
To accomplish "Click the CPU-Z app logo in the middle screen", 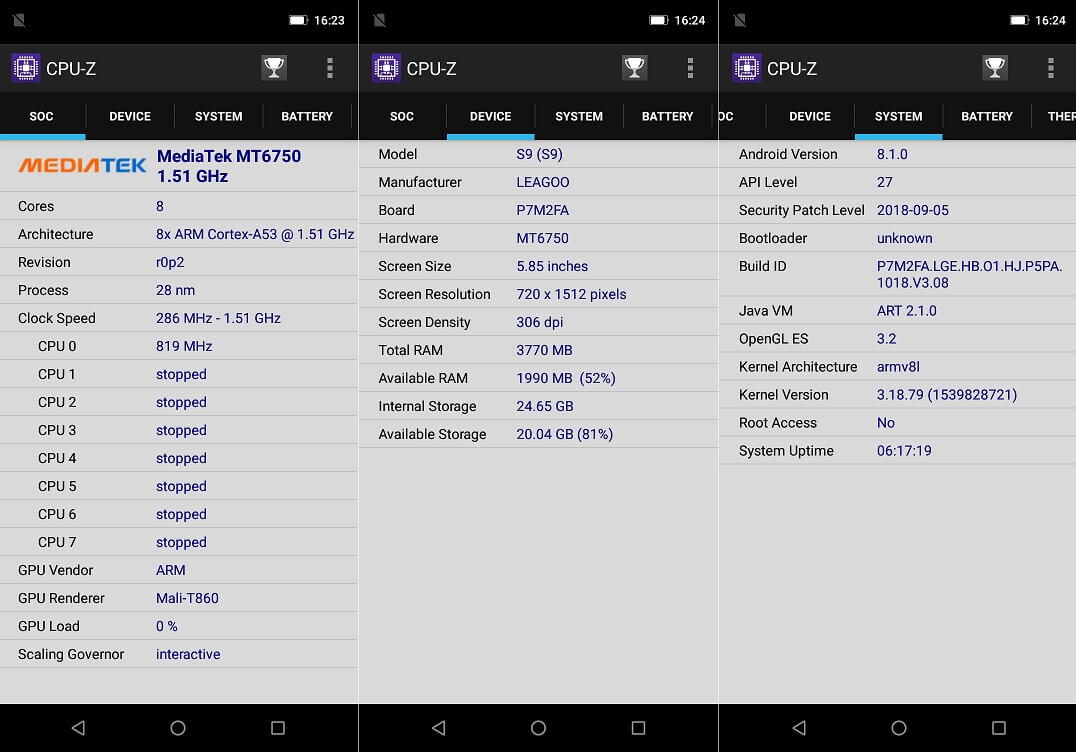I will 386,68.
